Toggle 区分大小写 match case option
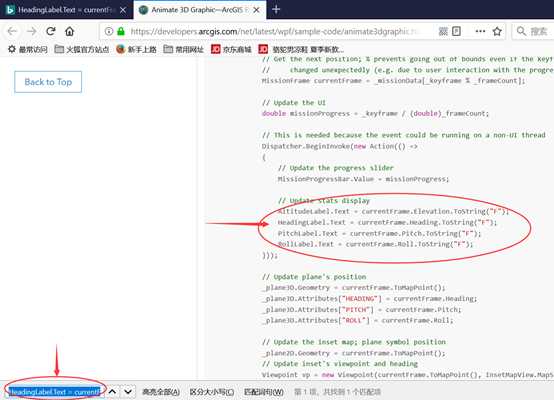 coord(212,392)
